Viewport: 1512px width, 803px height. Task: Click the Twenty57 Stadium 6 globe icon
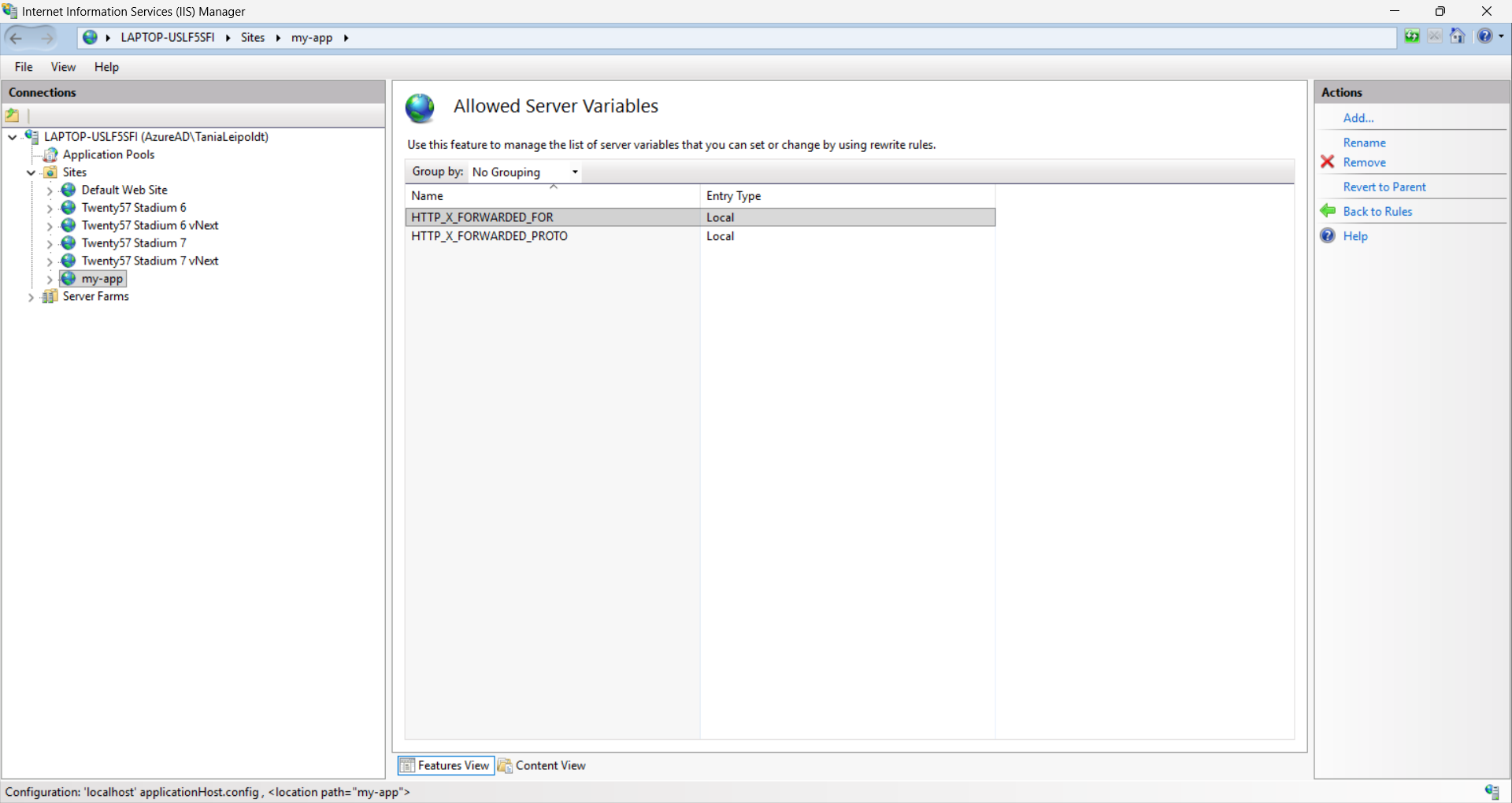pyautogui.click(x=69, y=208)
